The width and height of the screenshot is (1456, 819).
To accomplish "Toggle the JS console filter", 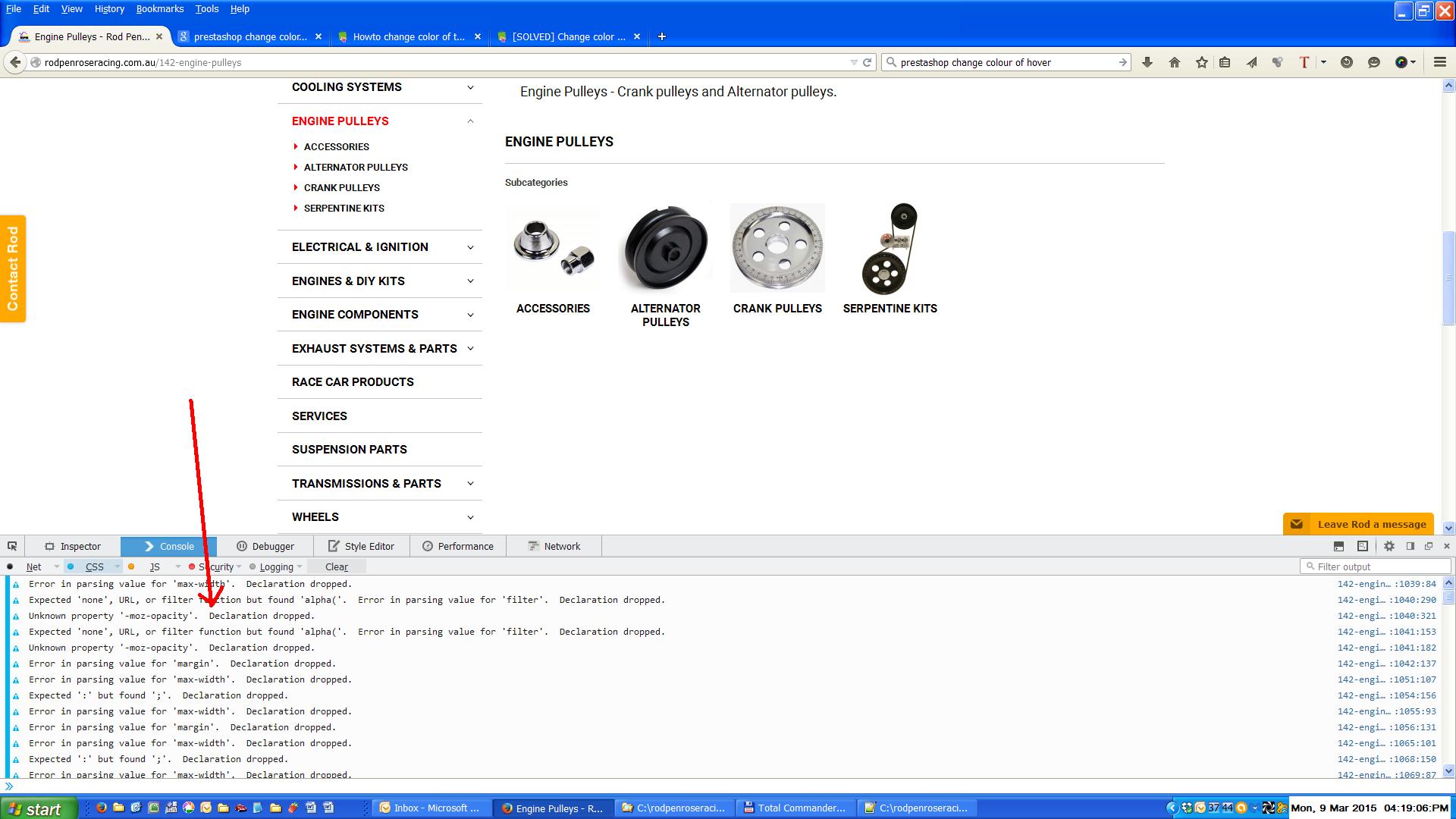I will tap(155, 566).
